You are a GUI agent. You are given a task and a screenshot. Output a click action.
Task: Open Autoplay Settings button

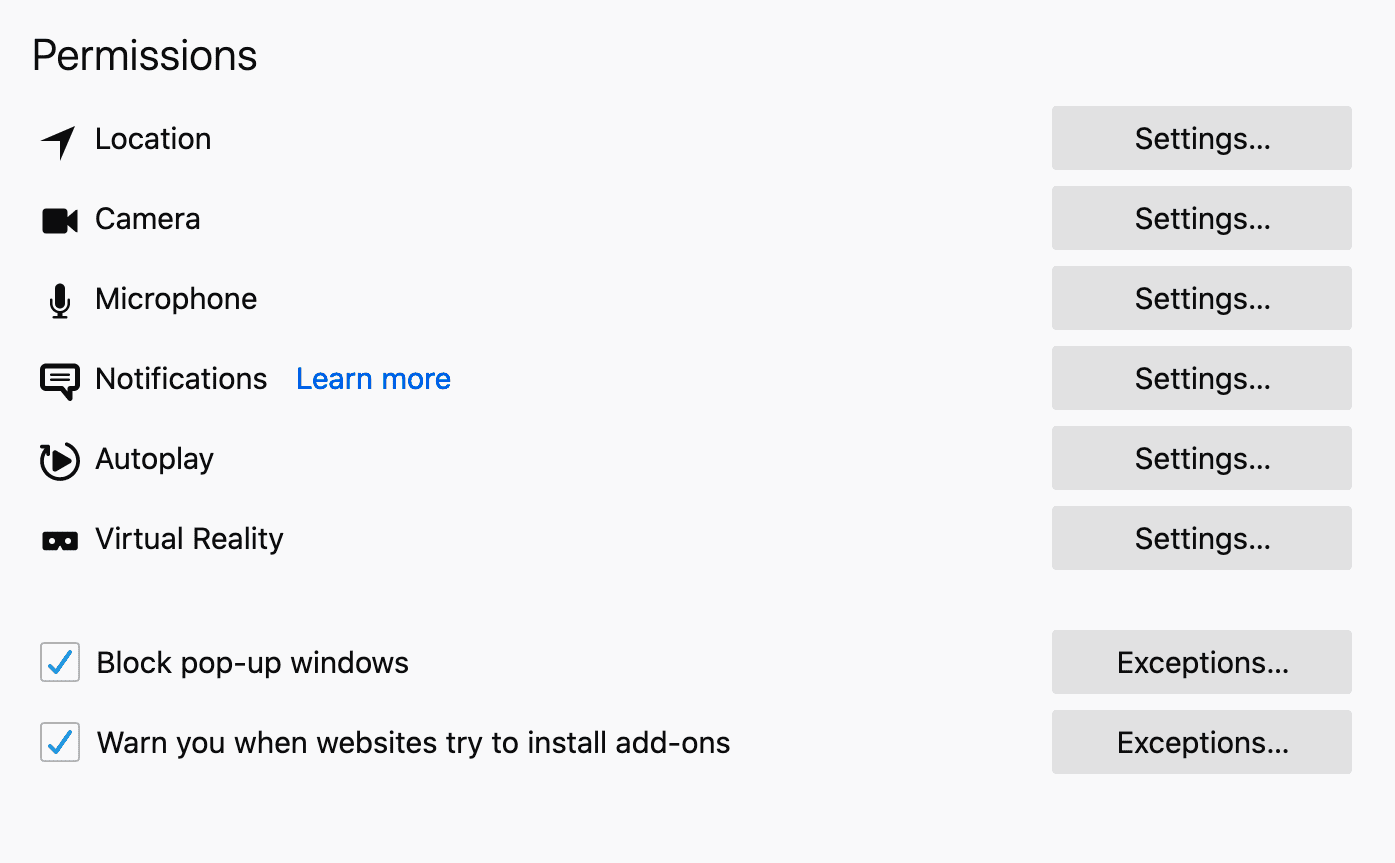coord(1202,458)
